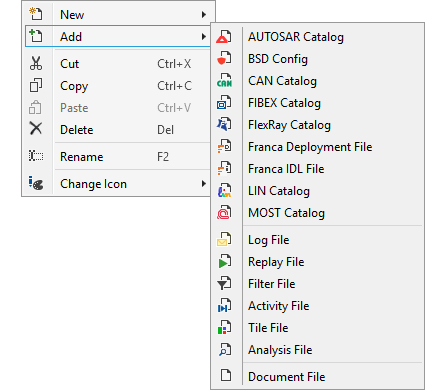Click the Analysis File magnifier icon
This screenshot has width=425, height=390.
pyautogui.click(x=225, y=350)
